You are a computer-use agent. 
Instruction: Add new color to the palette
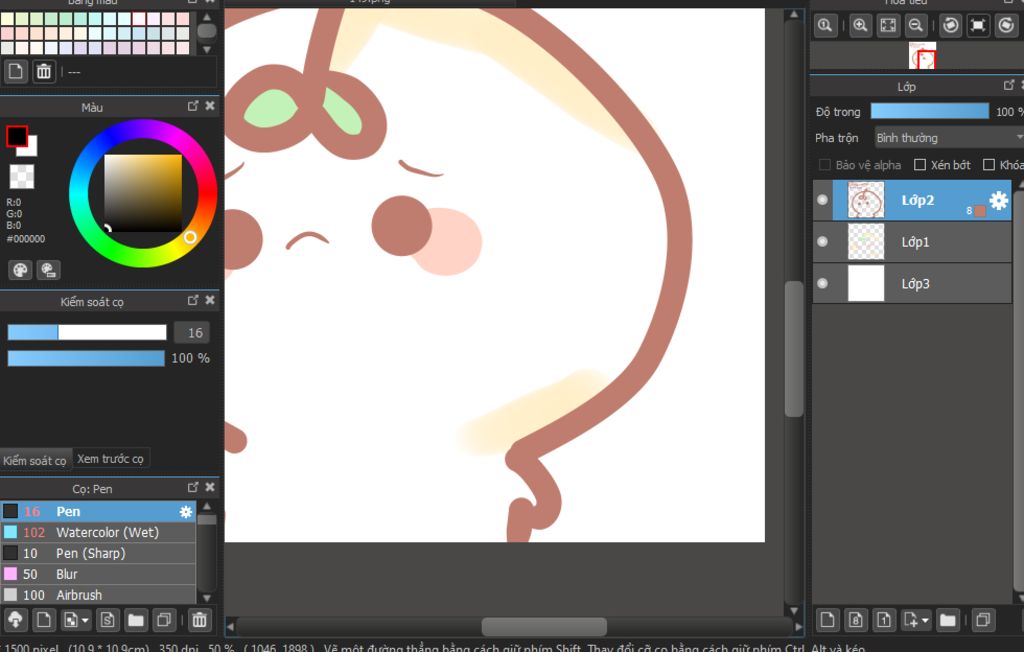click(16, 71)
